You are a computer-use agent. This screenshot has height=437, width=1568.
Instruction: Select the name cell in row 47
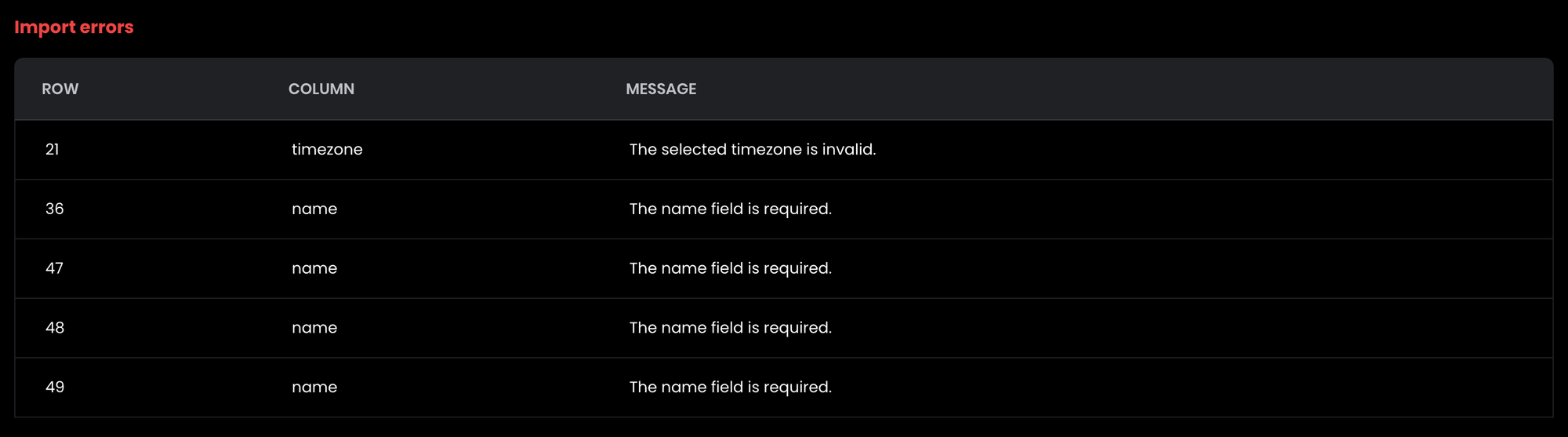point(314,268)
